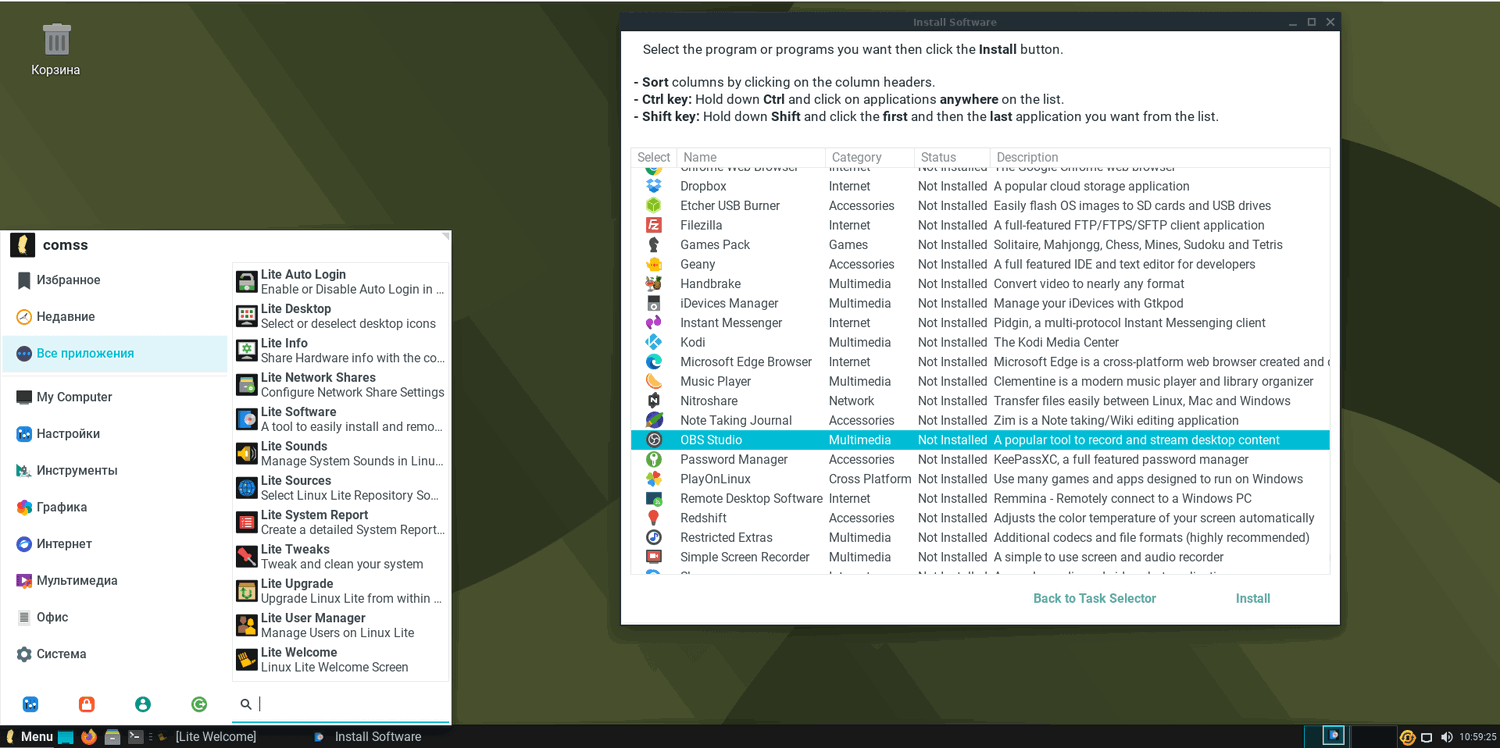Launch Lite Upgrade
Image resolution: width=1500 pixels, height=748 pixels.
(x=341, y=591)
